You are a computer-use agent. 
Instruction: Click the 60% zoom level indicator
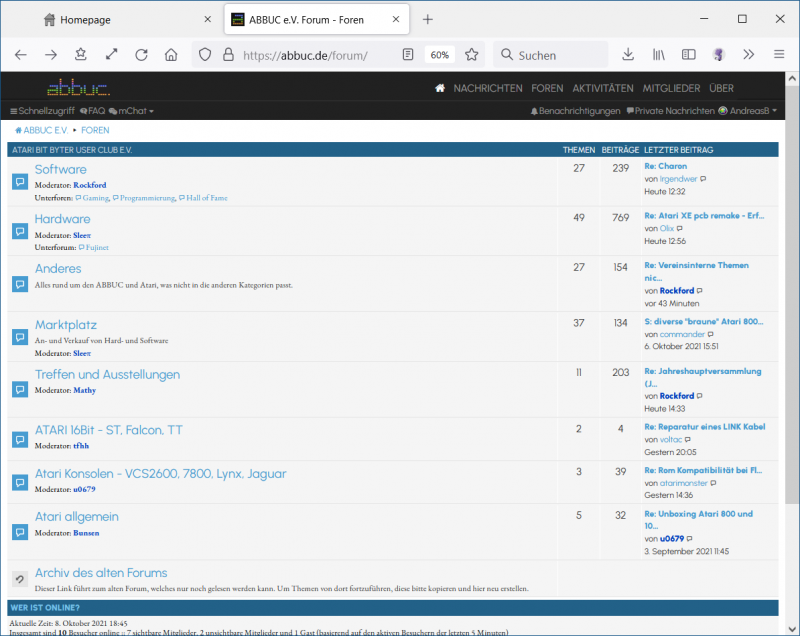click(x=439, y=55)
